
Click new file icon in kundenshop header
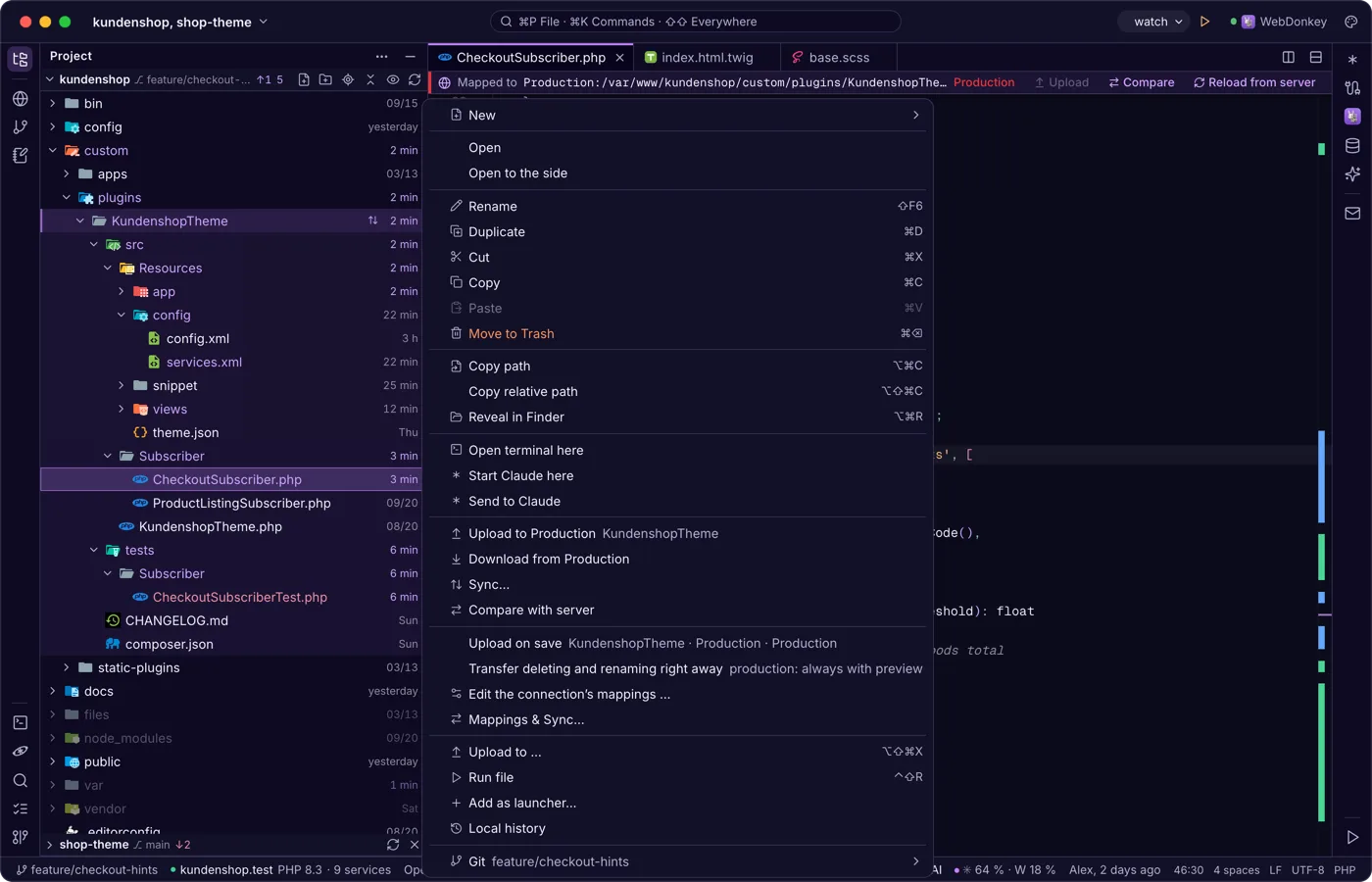coord(304,79)
